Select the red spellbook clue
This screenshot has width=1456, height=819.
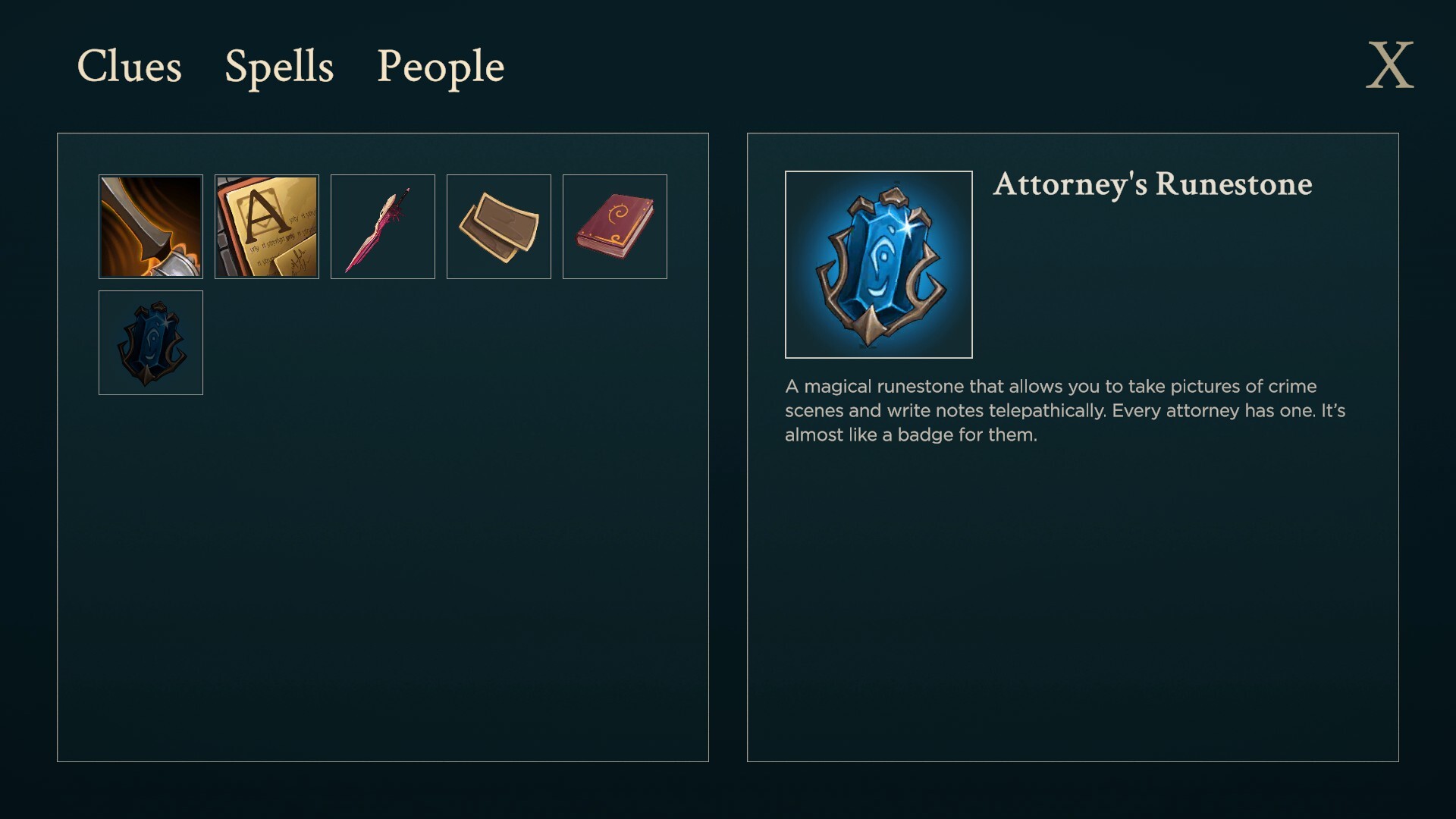(615, 227)
